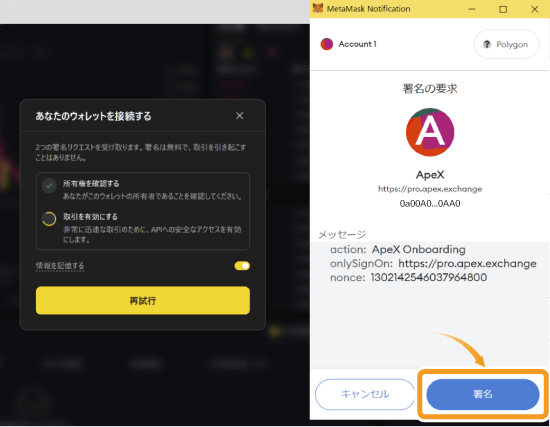The height and width of the screenshot is (427, 550).
Task: Click the yellow 再試行 retry button
Action: point(143,300)
